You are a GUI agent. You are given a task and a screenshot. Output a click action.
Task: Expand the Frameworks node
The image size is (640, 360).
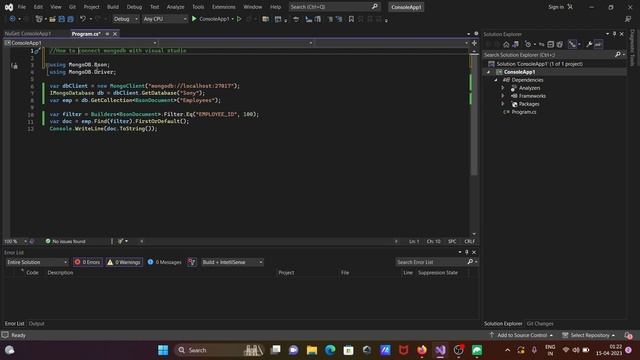click(503, 96)
